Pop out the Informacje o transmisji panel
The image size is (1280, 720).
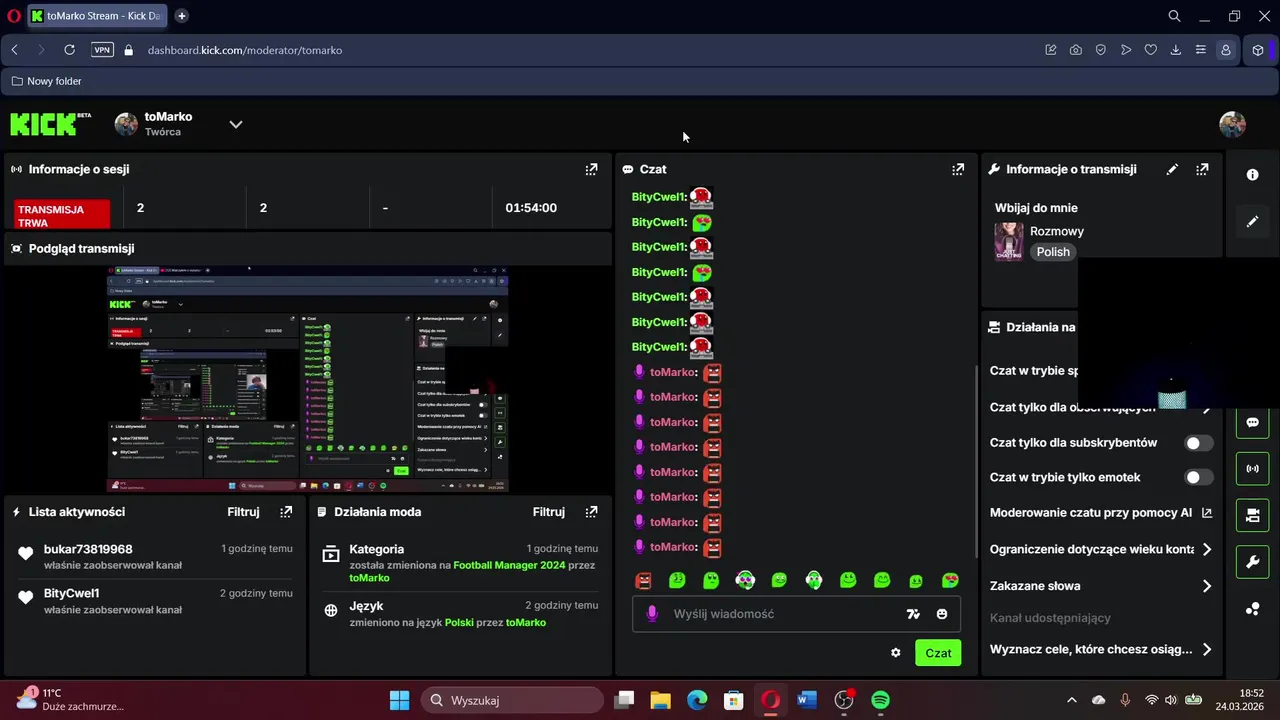(x=1202, y=169)
